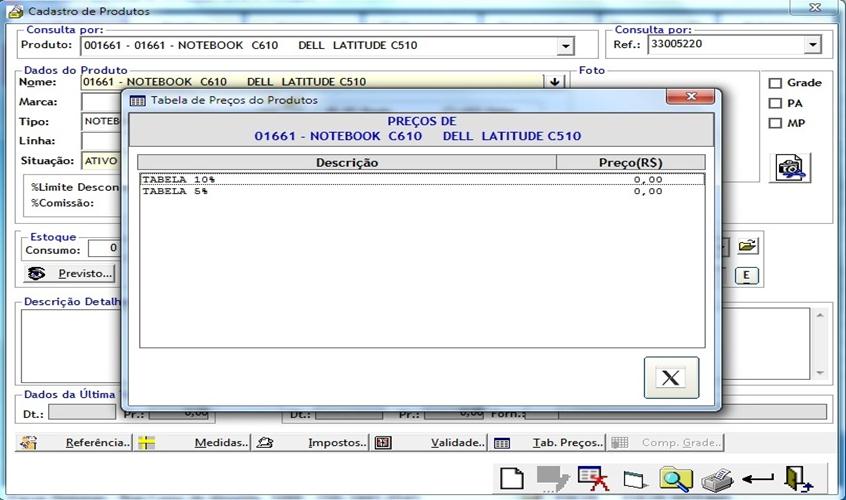Click the left arrow return icon
This screenshot has width=846, height=500.
(x=758, y=478)
